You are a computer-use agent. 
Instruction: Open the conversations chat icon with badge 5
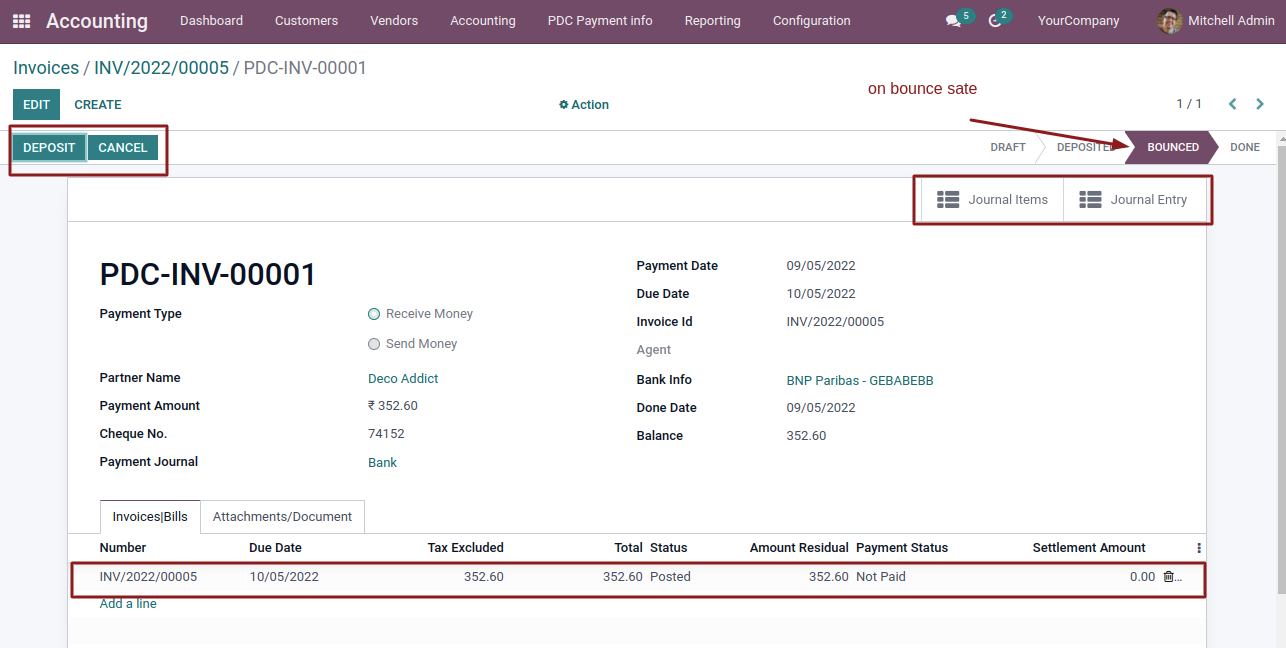[x=953, y=21]
